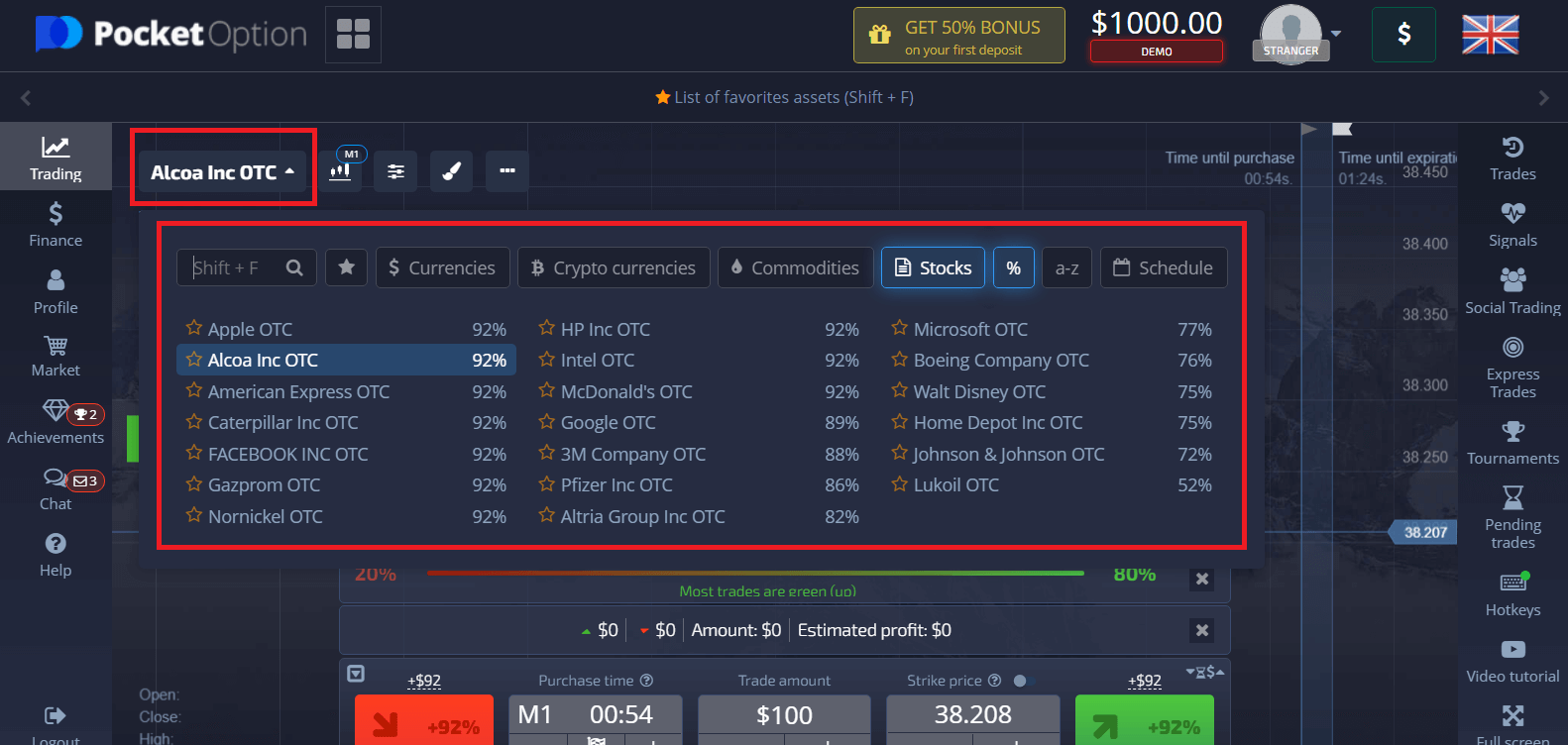
Task: Close the amount and profit summary bar
Action: coord(1201,630)
